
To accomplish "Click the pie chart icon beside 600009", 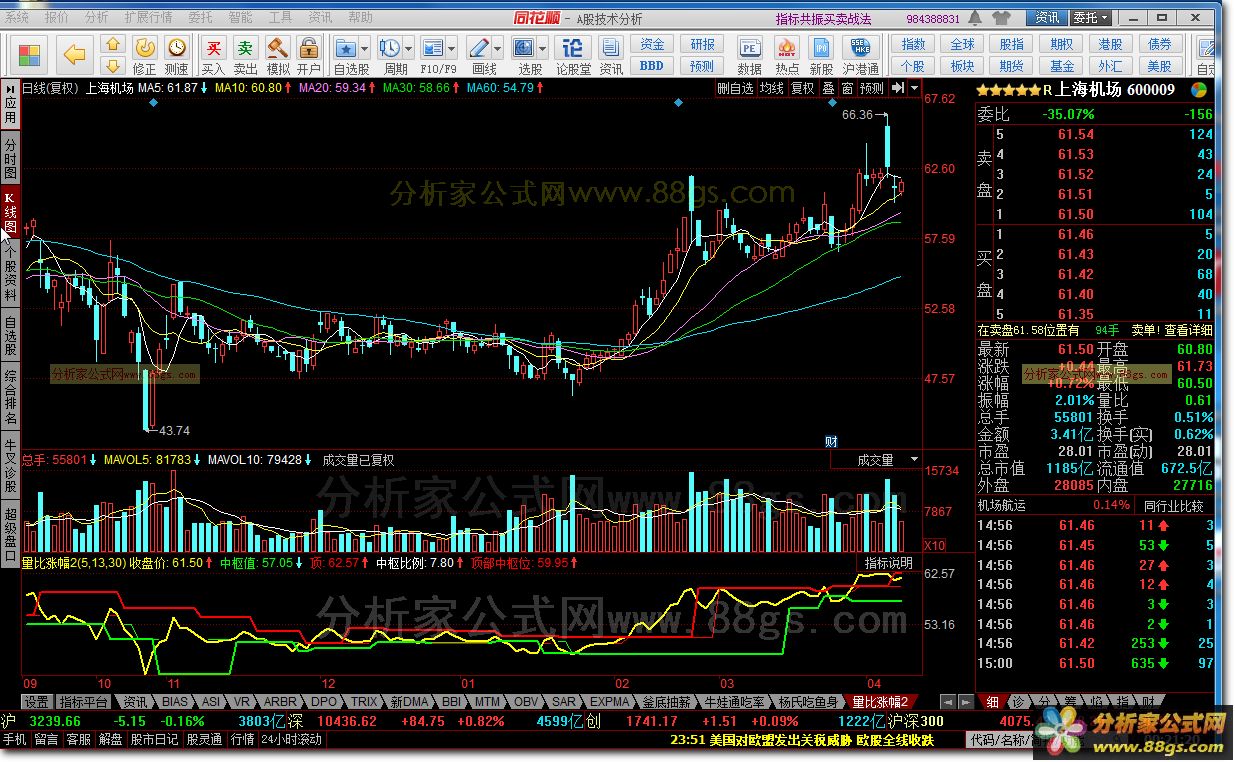I will 1199,89.
